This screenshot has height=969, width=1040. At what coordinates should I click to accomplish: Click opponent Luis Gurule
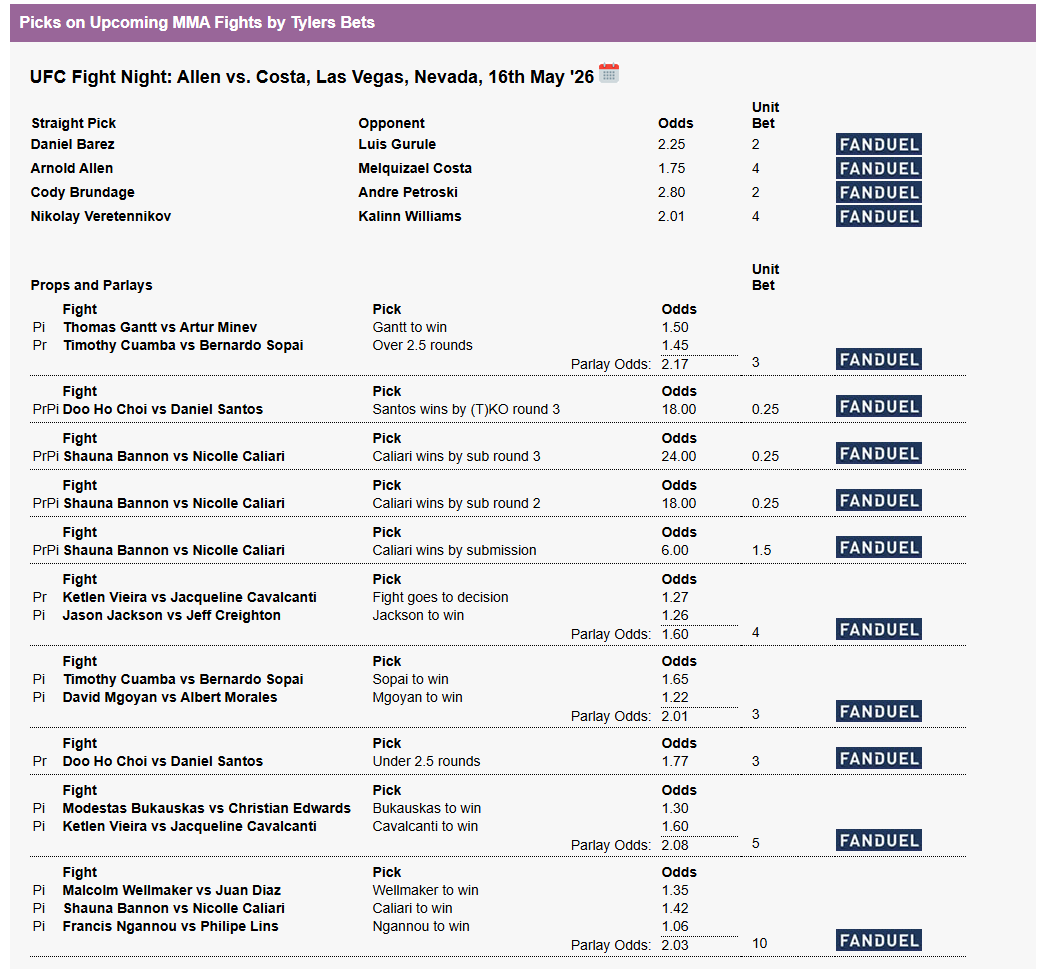pos(397,144)
